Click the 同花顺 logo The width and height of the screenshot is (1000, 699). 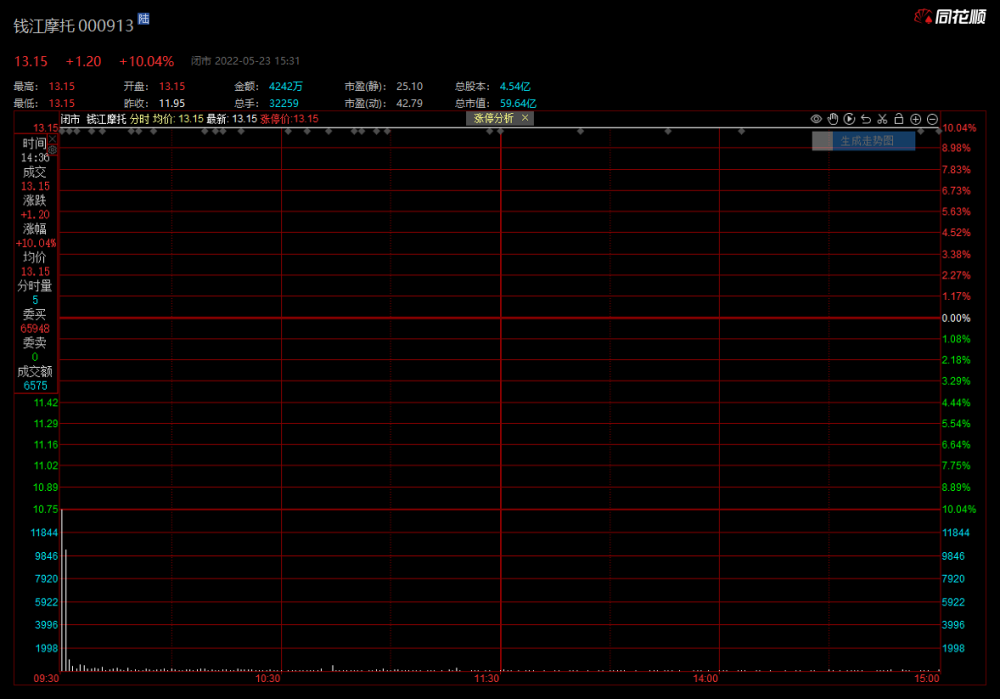(x=950, y=17)
